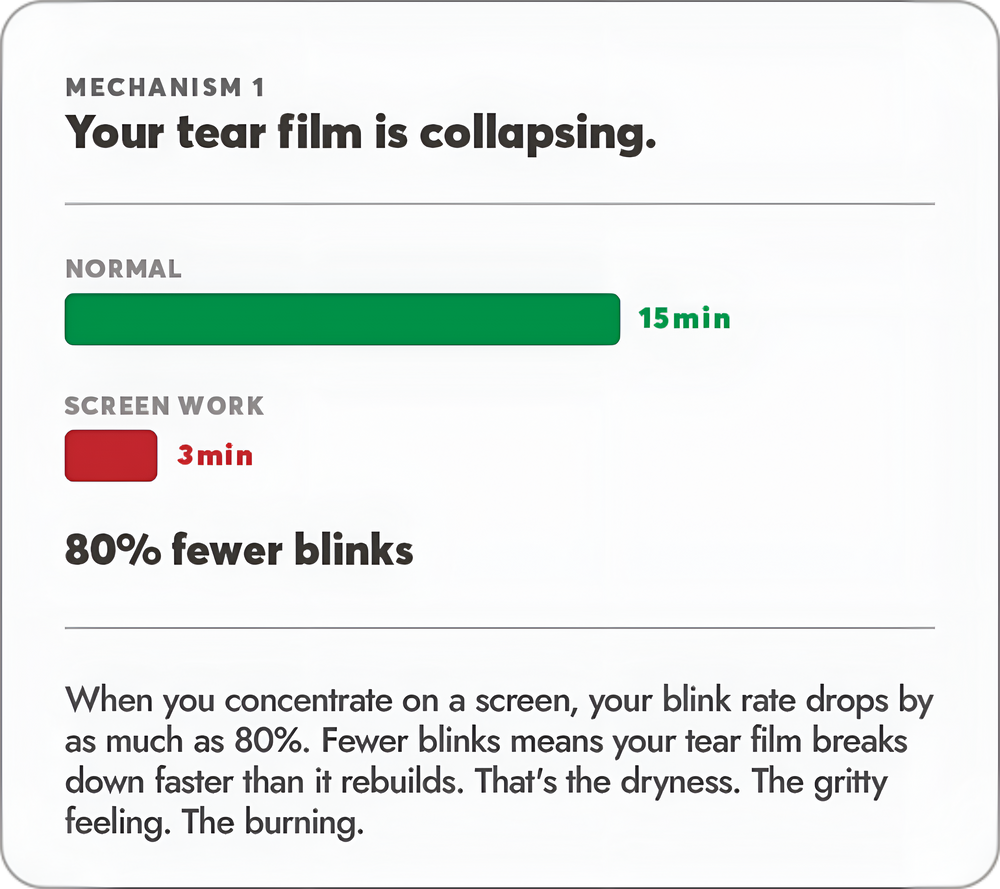Image resolution: width=1000 pixels, height=889 pixels.
Task: Click the red Screen Work bar
Action: (111, 455)
